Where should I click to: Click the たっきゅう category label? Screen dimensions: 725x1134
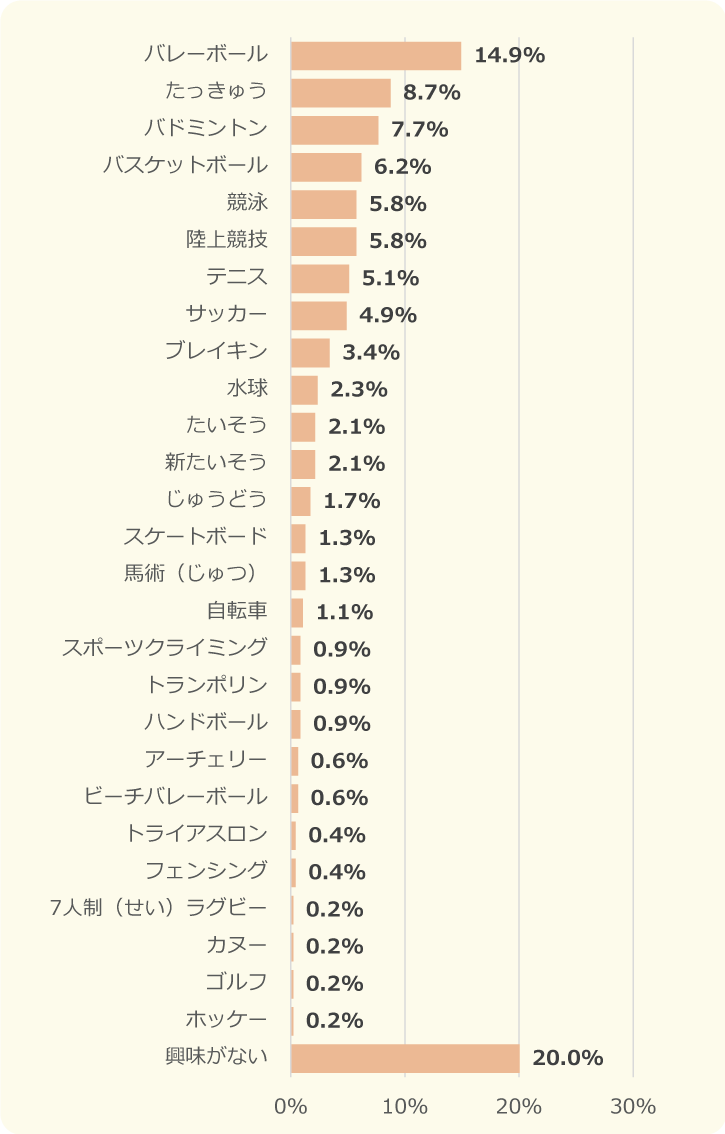click(x=216, y=91)
